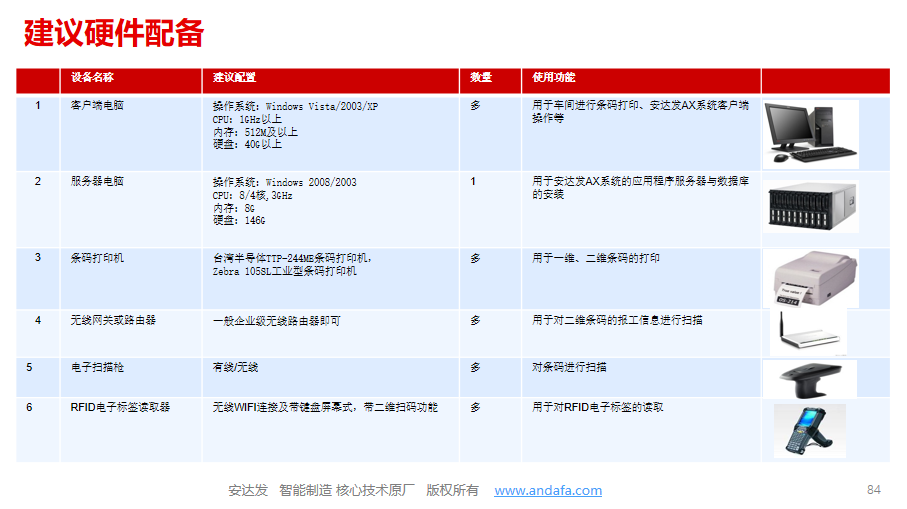Screen dimensions: 907x509
Task: Click the 服务器电脑 device name cell
Action: (x=97, y=182)
